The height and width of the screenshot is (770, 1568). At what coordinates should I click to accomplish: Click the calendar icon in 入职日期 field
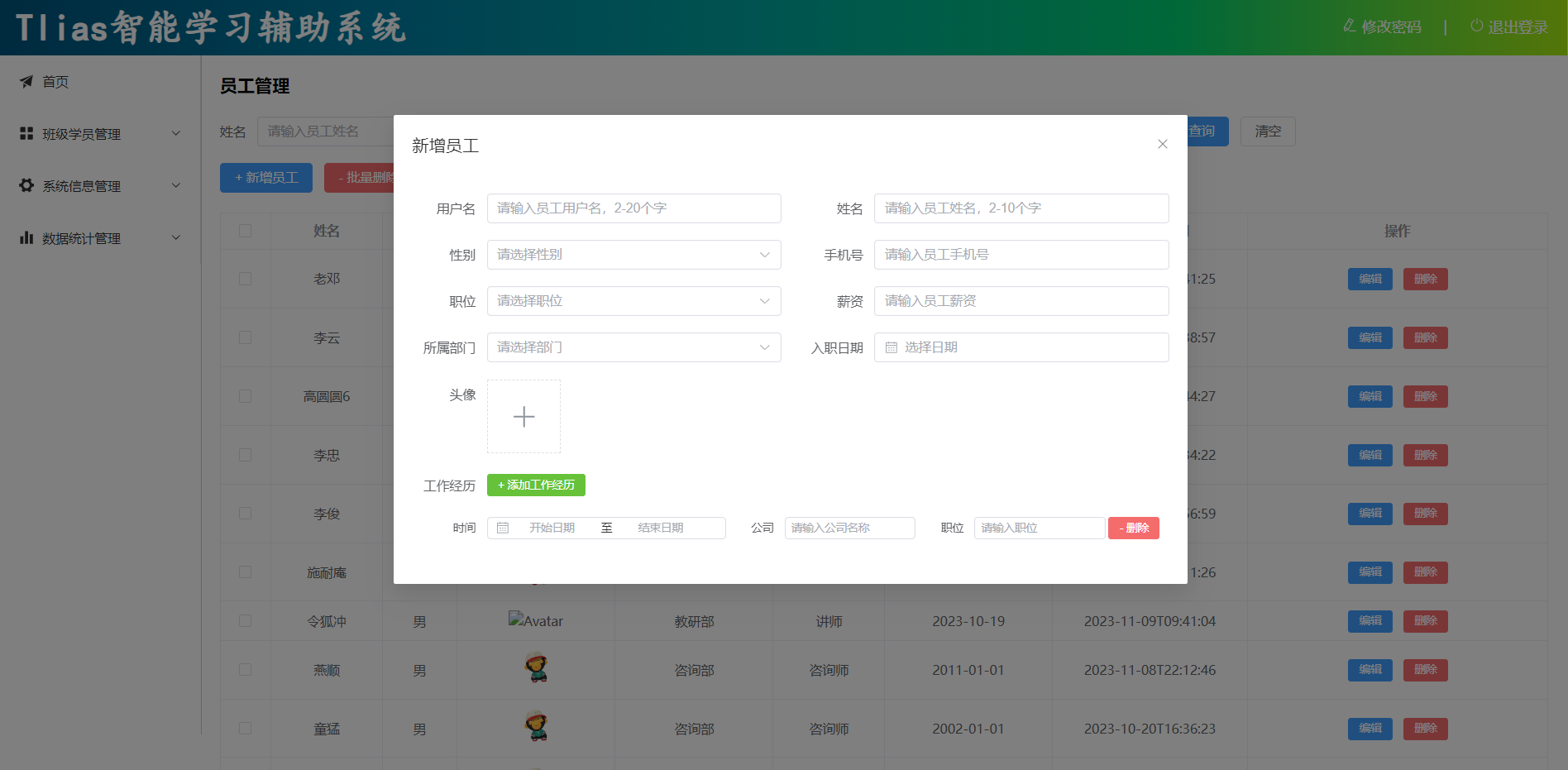pos(892,347)
